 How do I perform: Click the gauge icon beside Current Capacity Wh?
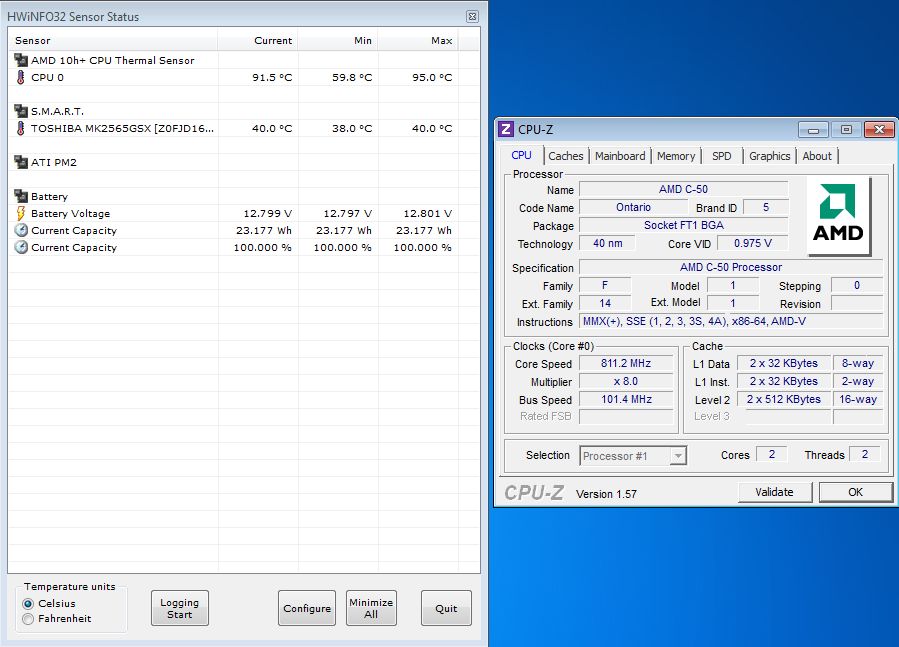point(21,231)
